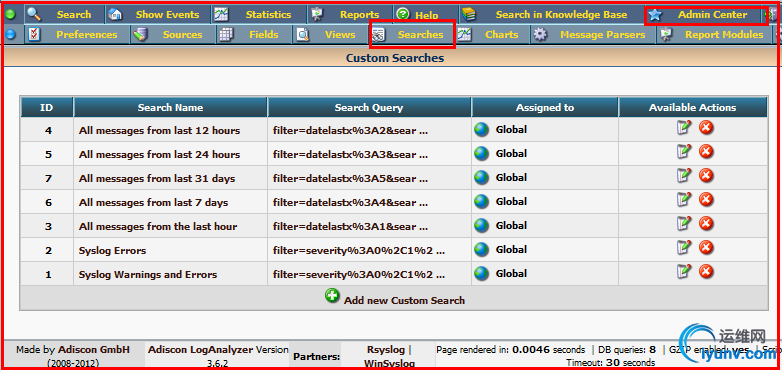Click Add new Custom Search link
The height and width of the screenshot is (370, 782).
pos(404,301)
